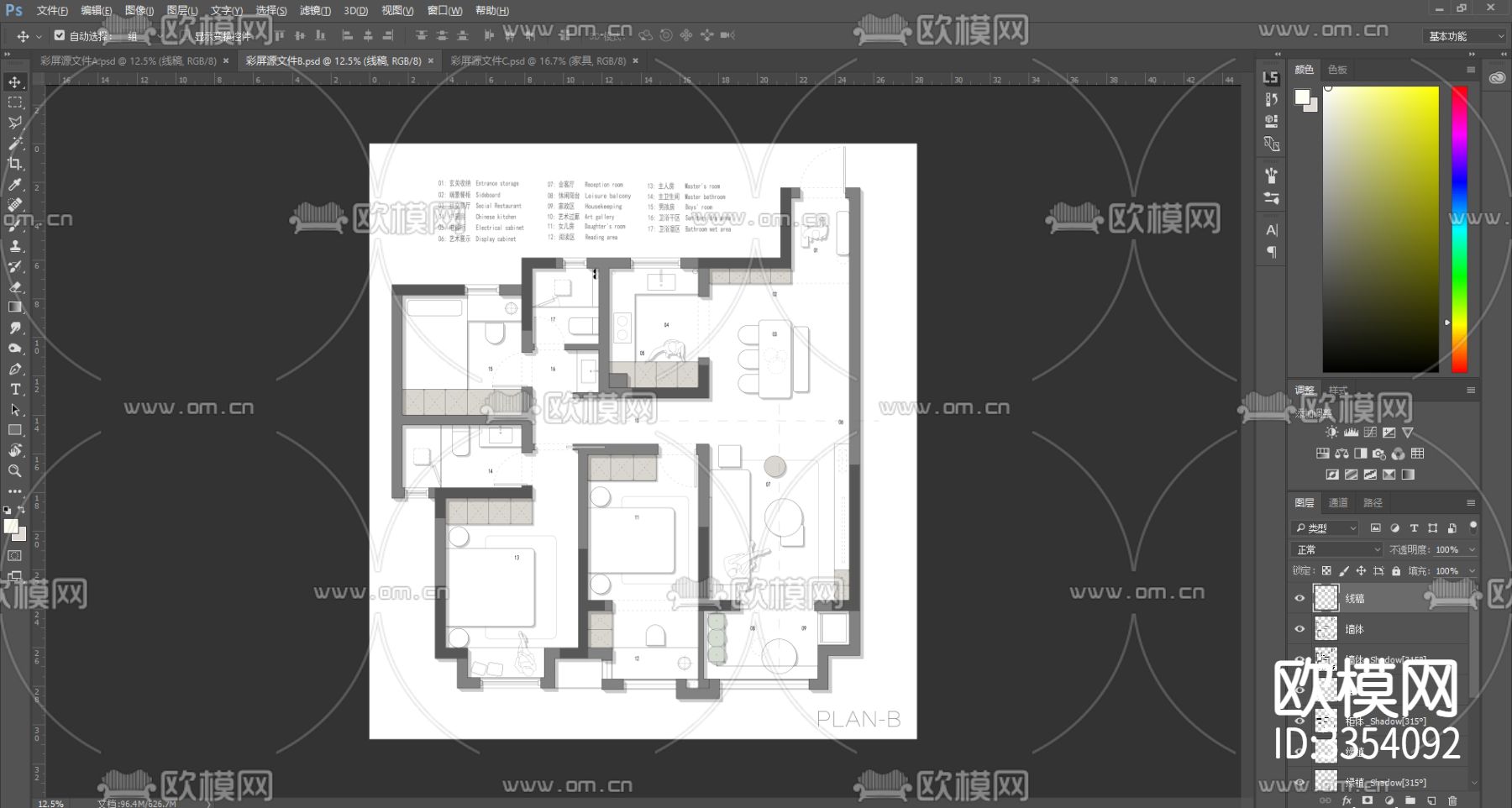Choose the Pen tool
Viewport: 1512px width, 808px height.
[x=15, y=369]
